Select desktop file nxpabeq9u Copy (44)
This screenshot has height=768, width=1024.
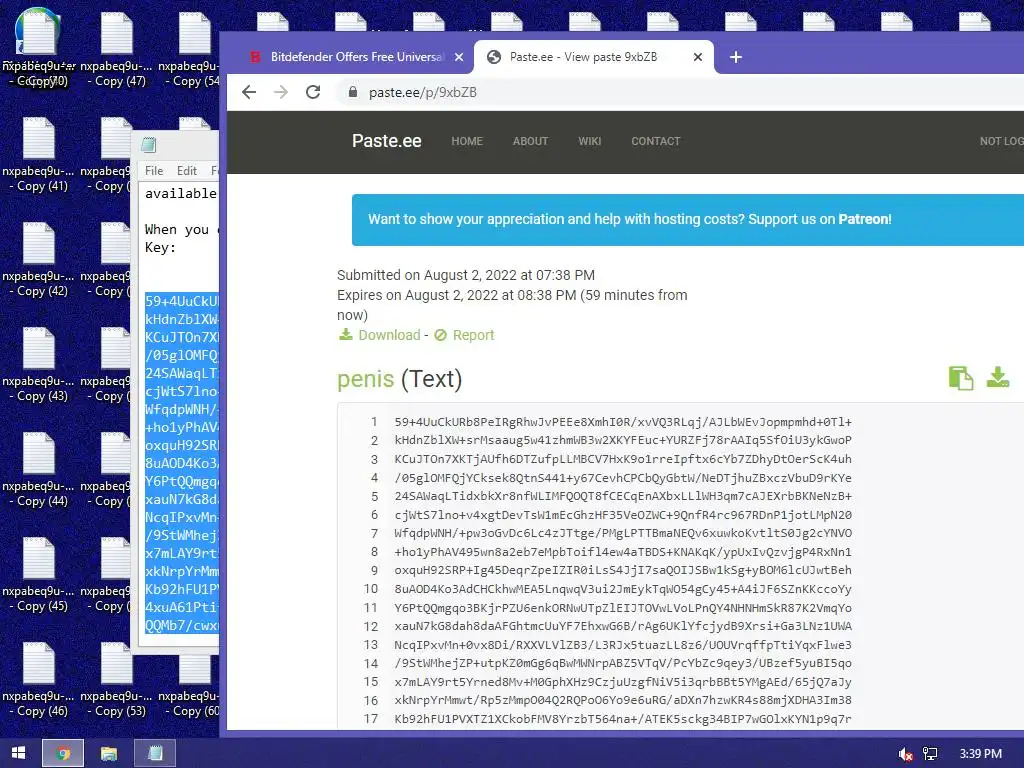(39, 470)
